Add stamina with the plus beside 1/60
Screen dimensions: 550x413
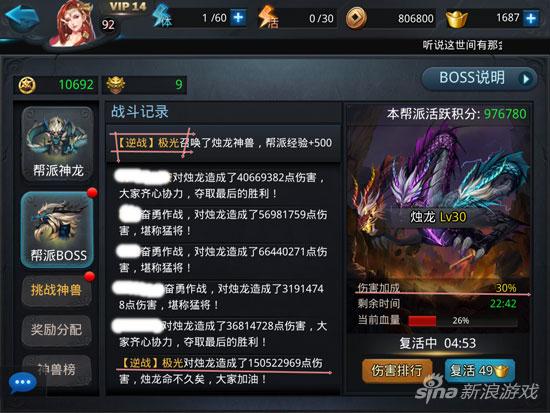[238, 18]
